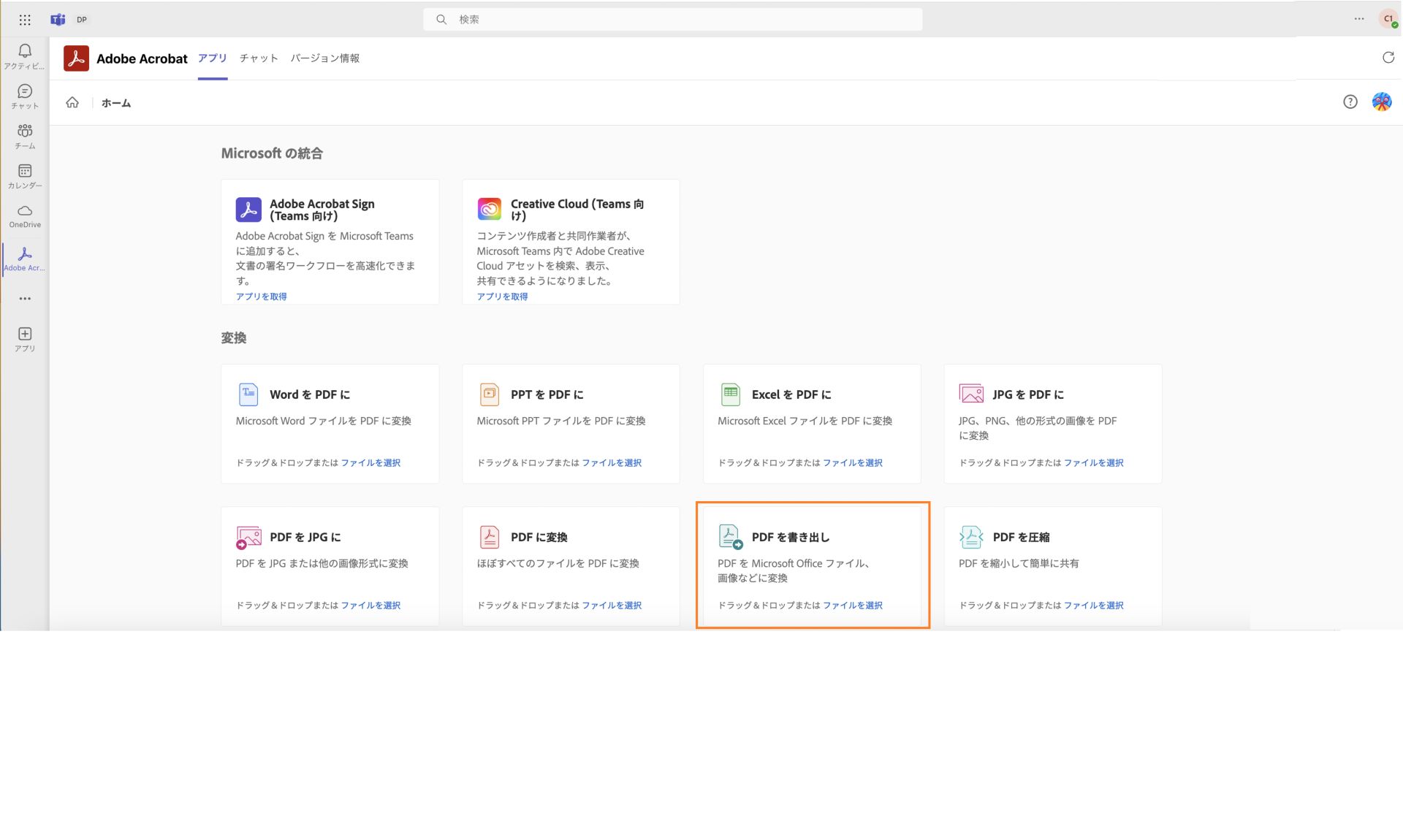Click the Adobe Acrobat app name

tap(142, 58)
